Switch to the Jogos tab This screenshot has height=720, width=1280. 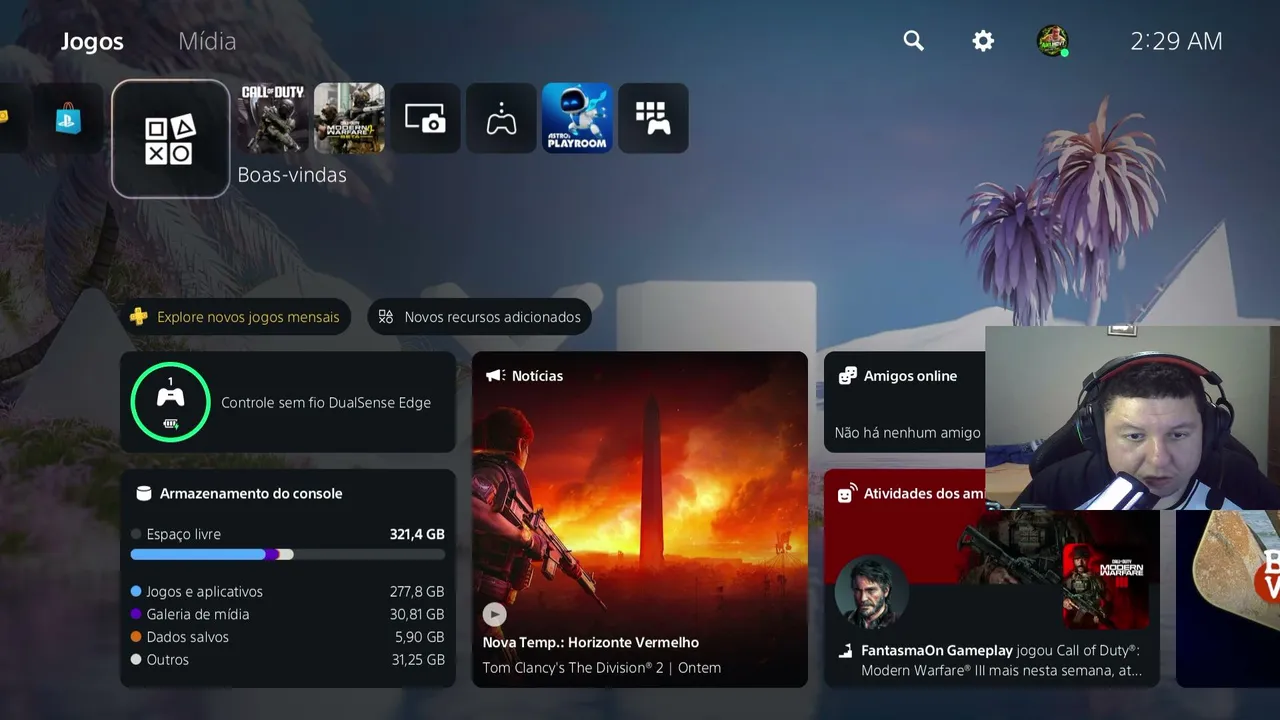point(92,41)
